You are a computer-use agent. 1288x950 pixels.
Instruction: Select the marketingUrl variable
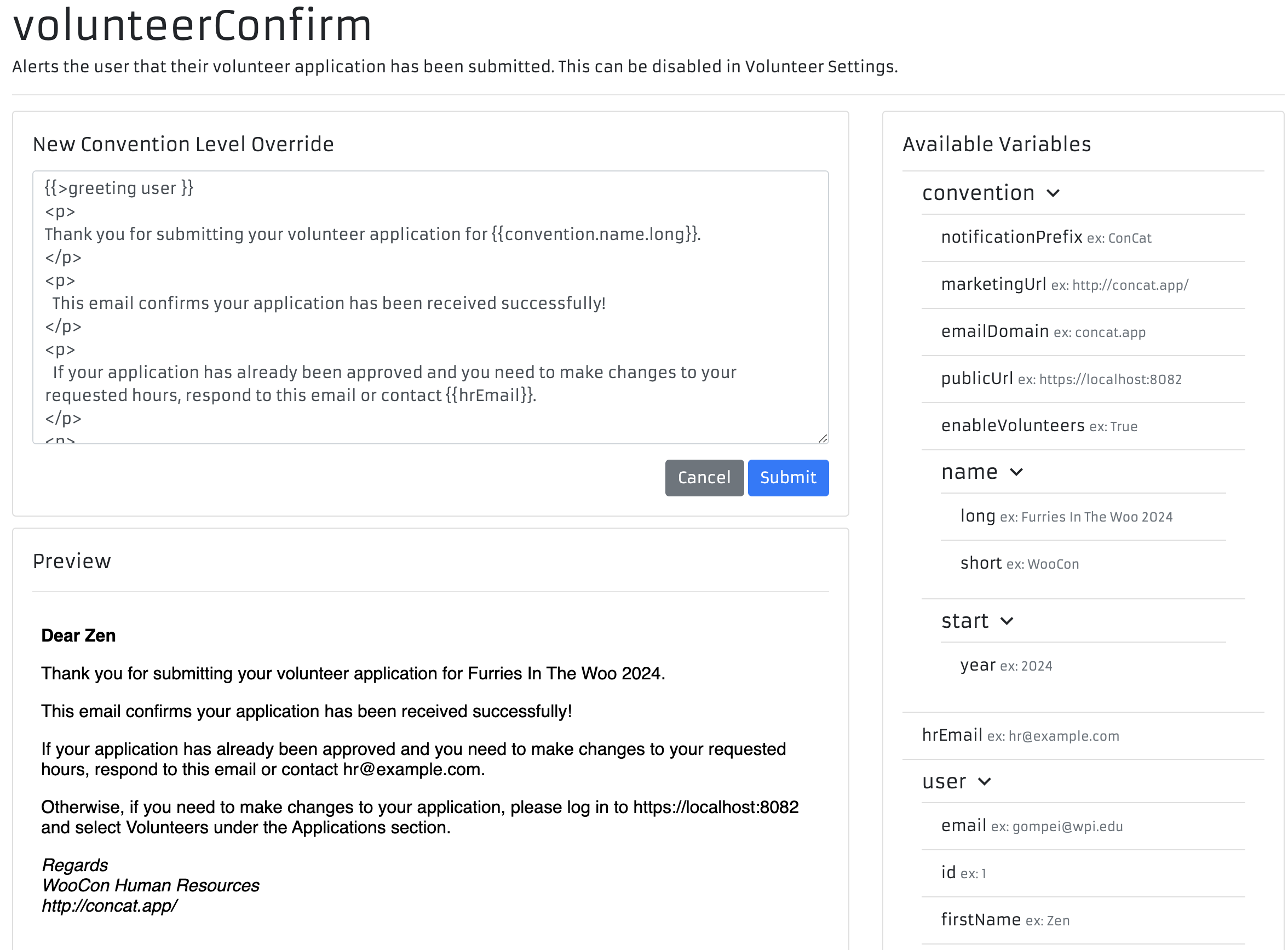(993, 284)
